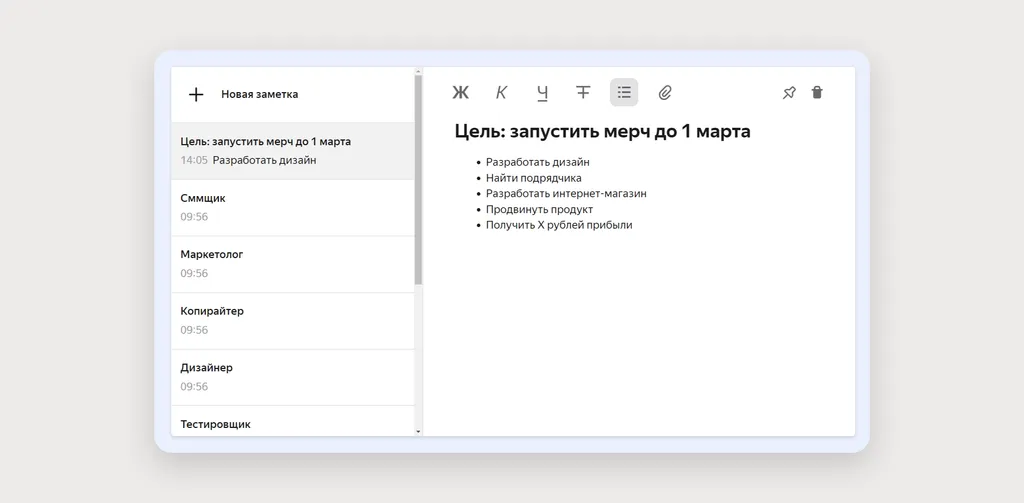Click bullet text Получить X рублей прибыли
The image size is (1024, 503).
559,225
